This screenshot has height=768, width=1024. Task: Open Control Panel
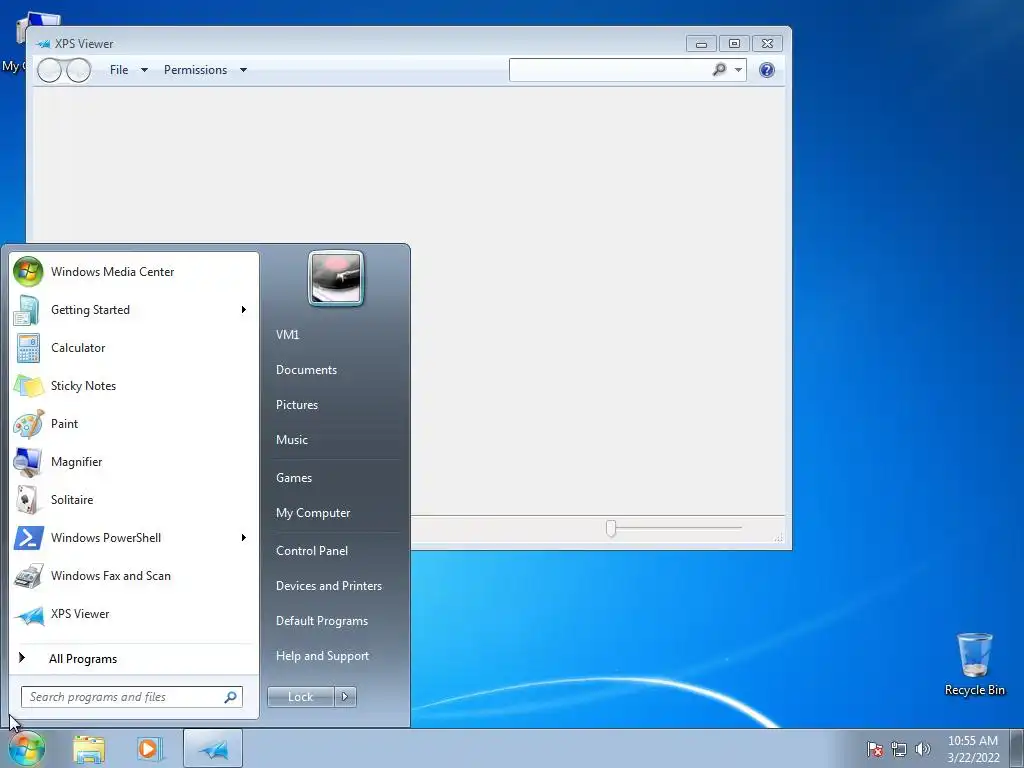[x=312, y=551]
